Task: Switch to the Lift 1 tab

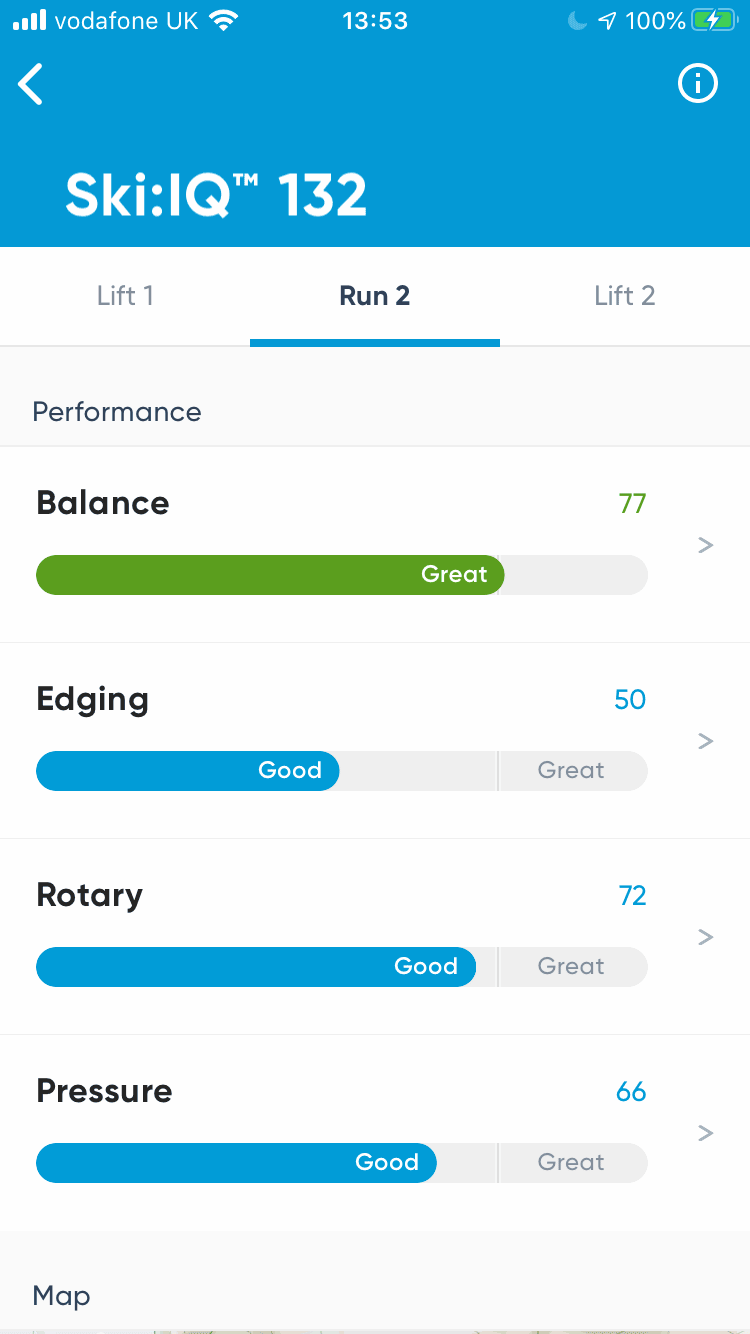Action: (x=125, y=296)
